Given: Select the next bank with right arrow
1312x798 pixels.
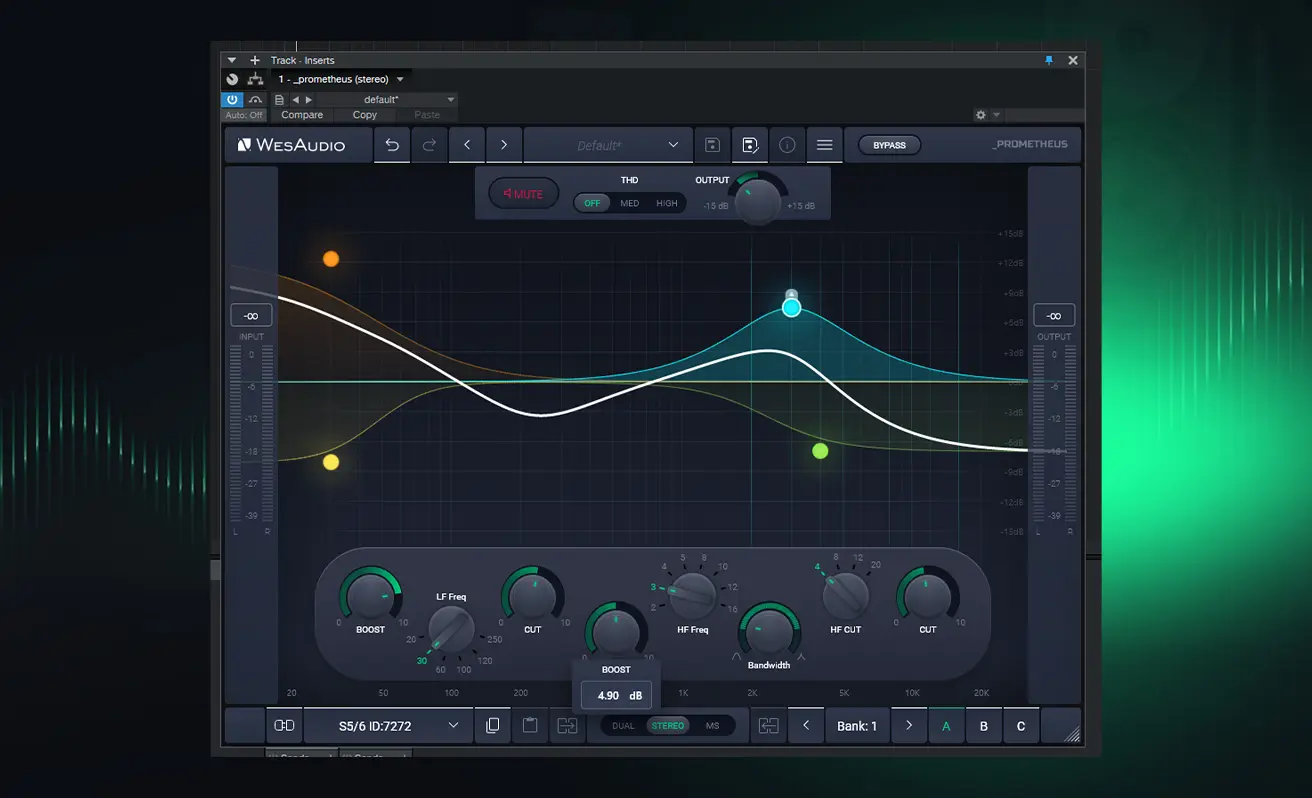Looking at the screenshot, I should (908, 726).
